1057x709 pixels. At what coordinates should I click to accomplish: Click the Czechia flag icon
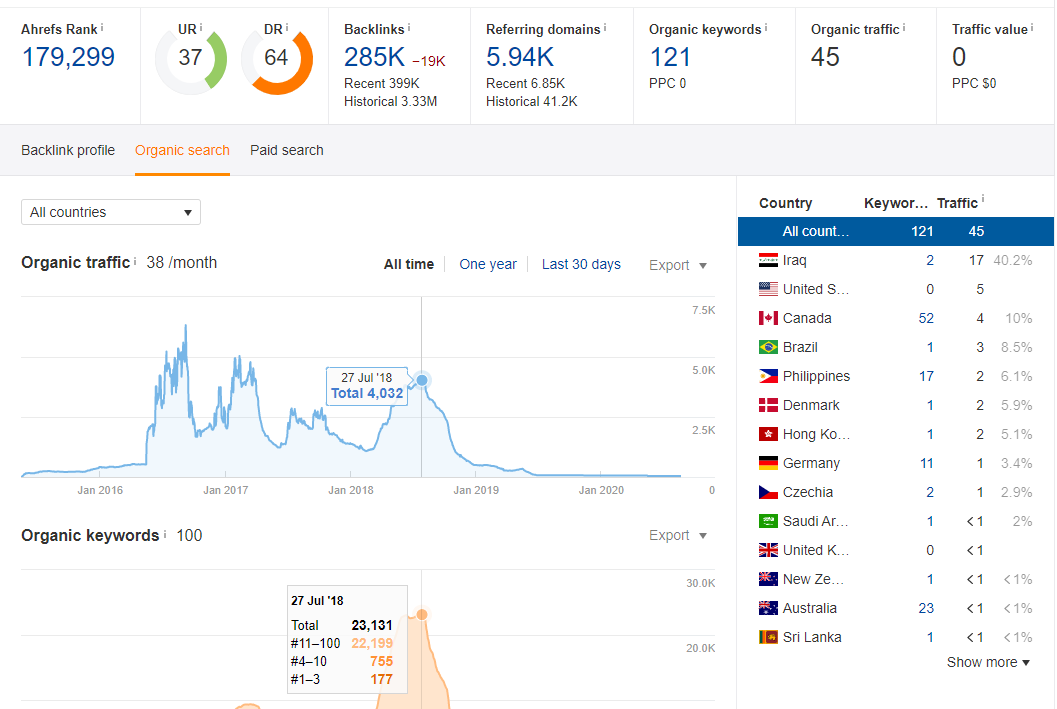tap(768, 492)
